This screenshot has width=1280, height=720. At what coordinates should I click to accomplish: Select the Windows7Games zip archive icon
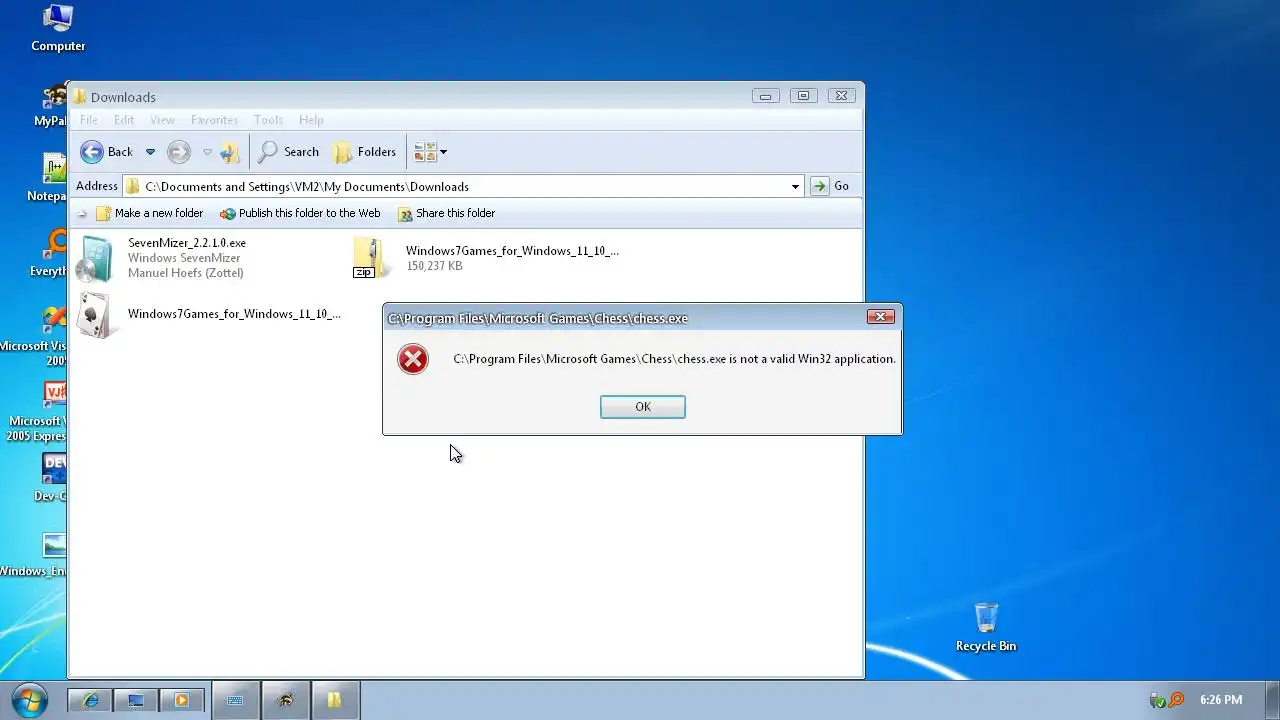(371, 258)
